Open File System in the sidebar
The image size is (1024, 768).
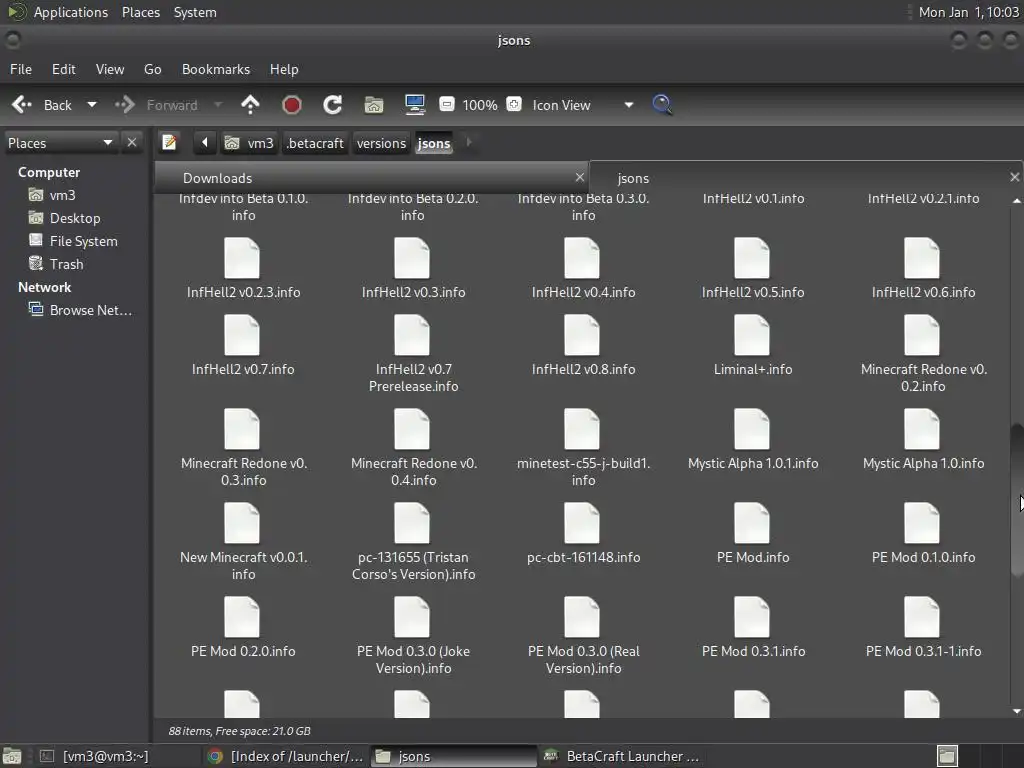coord(73,241)
